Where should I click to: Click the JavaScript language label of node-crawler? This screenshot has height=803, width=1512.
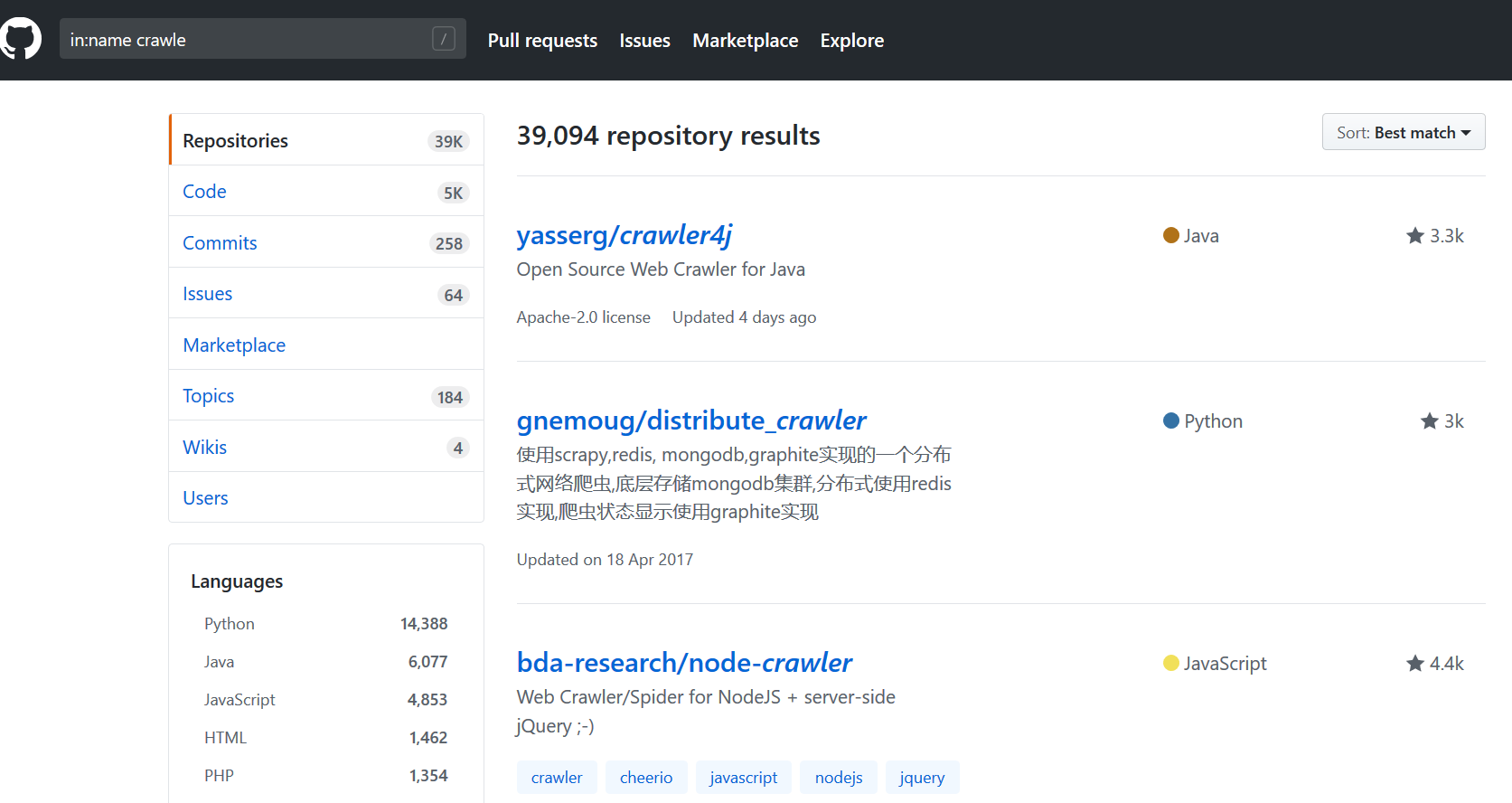1225,664
